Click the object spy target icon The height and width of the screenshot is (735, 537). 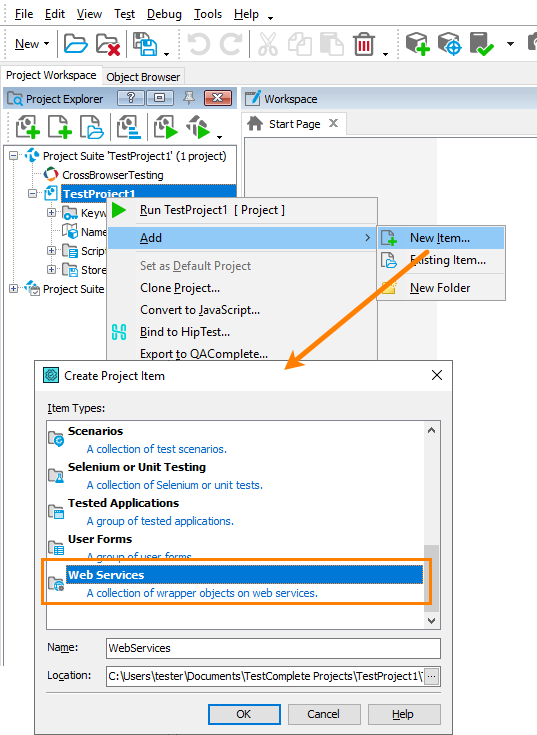pos(450,44)
